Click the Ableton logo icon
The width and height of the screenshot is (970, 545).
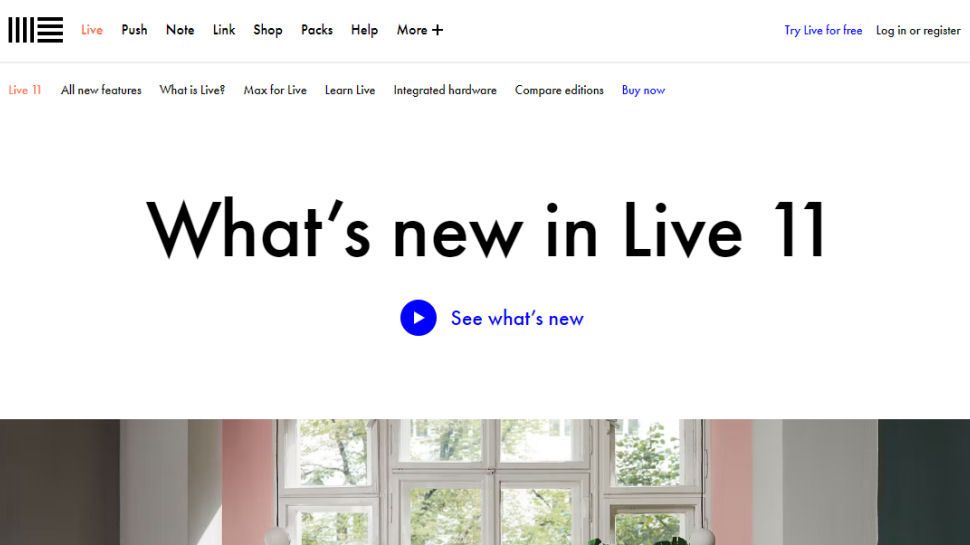point(35,30)
